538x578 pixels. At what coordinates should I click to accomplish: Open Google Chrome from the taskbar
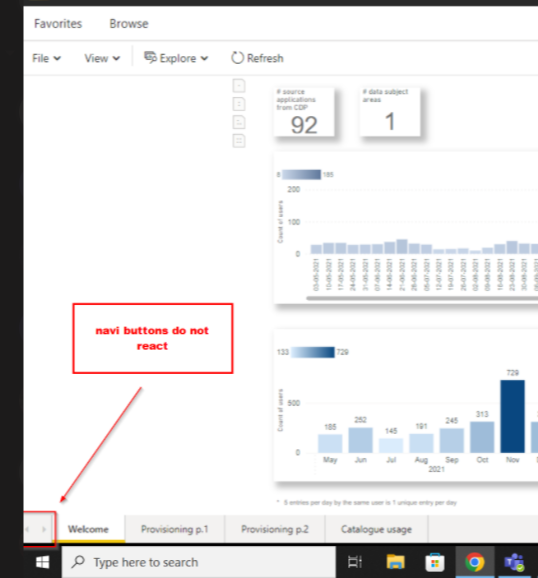pyautogui.click(x=475, y=562)
